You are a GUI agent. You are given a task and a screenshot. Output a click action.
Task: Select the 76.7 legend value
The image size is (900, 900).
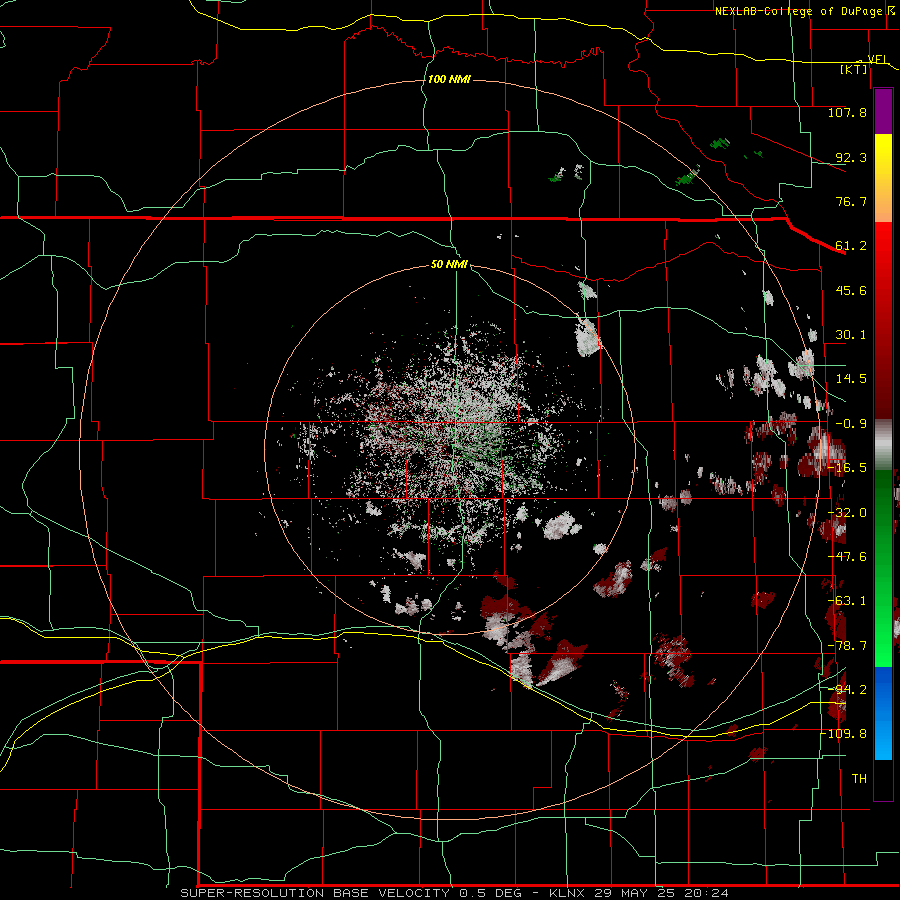click(851, 201)
